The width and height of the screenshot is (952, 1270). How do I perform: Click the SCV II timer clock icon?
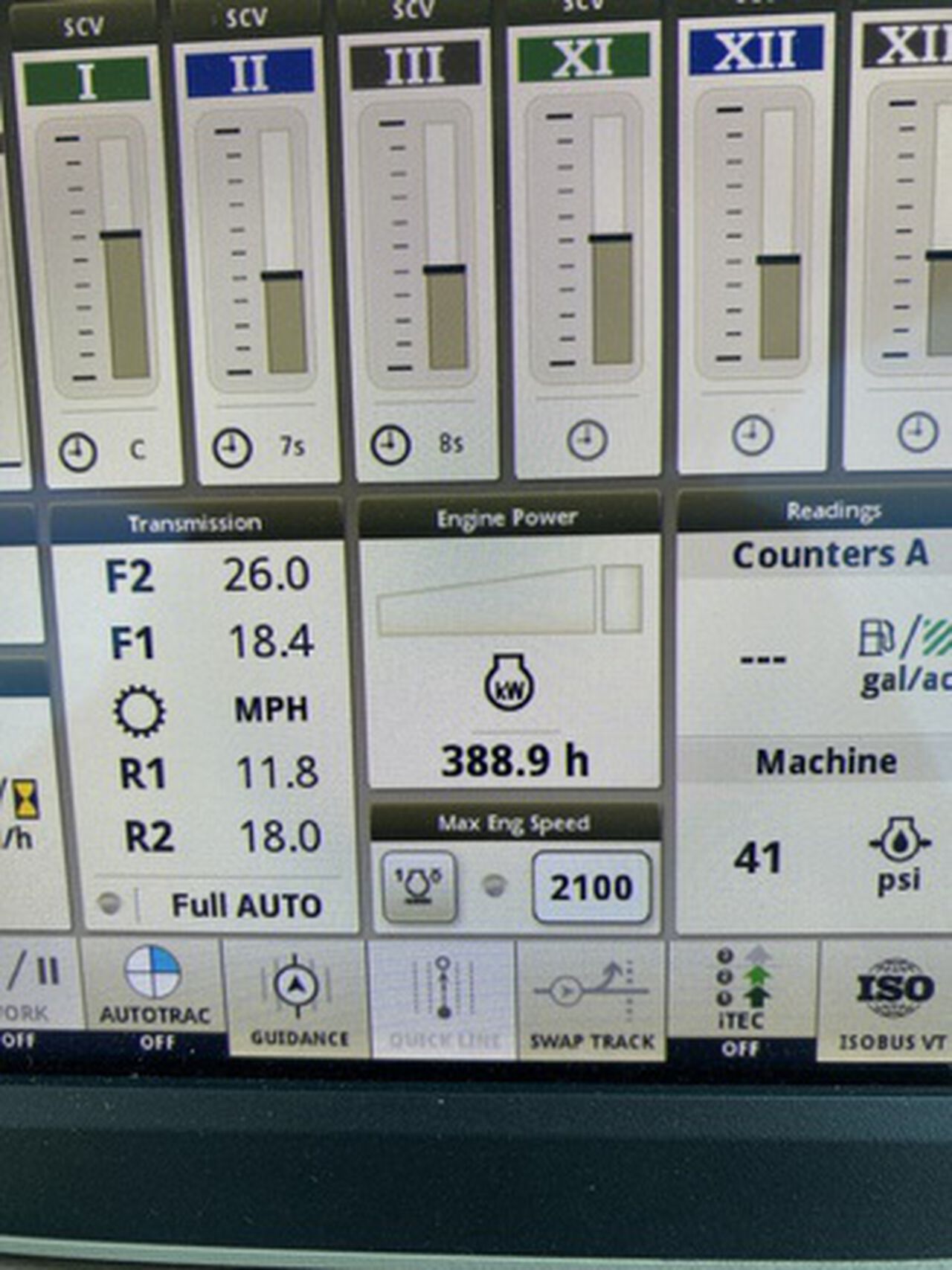[232, 448]
